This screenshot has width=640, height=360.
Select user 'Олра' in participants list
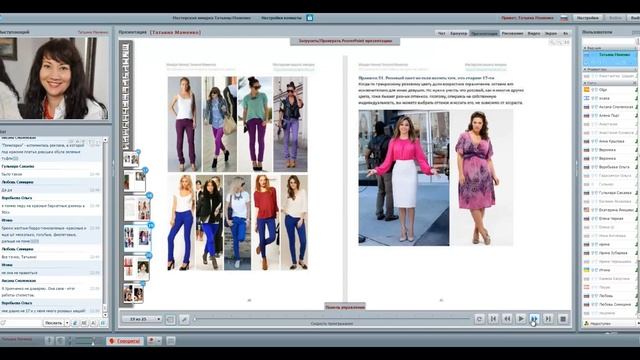[609, 90]
